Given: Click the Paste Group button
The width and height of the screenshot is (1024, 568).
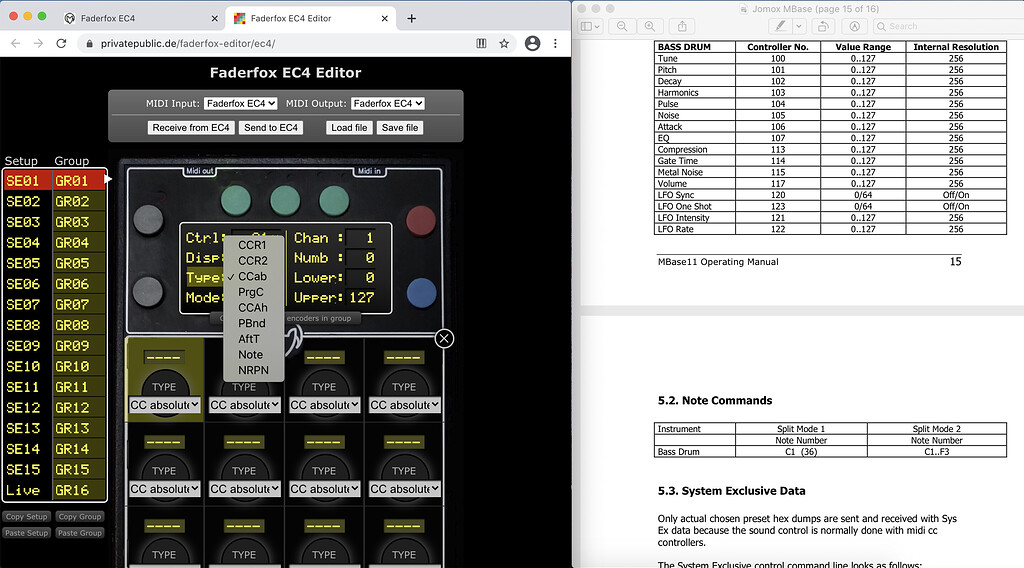Looking at the screenshot, I should point(80,533).
